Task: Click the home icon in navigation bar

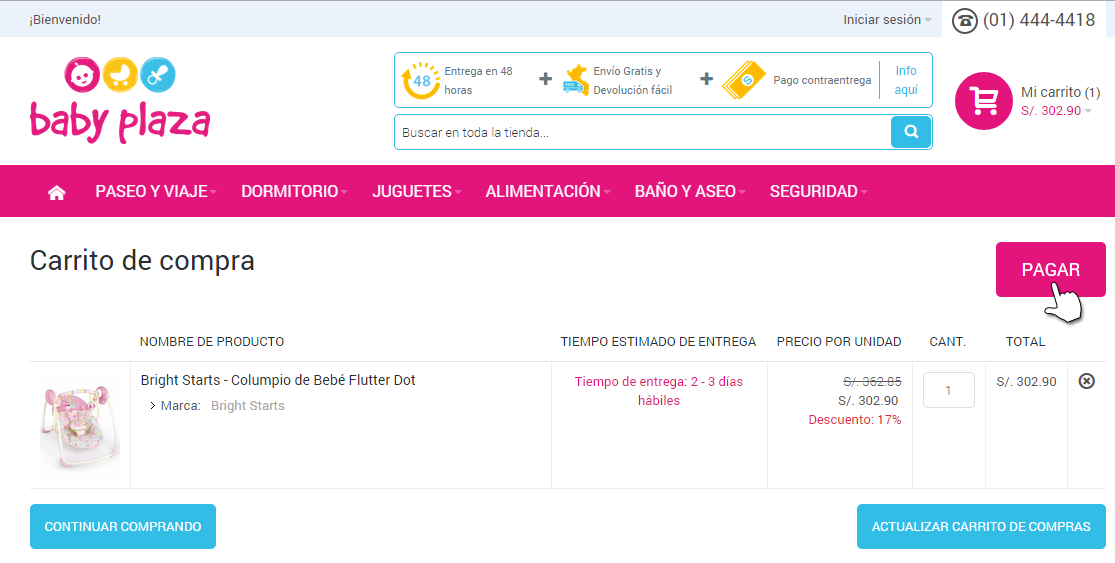Action: (56, 192)
